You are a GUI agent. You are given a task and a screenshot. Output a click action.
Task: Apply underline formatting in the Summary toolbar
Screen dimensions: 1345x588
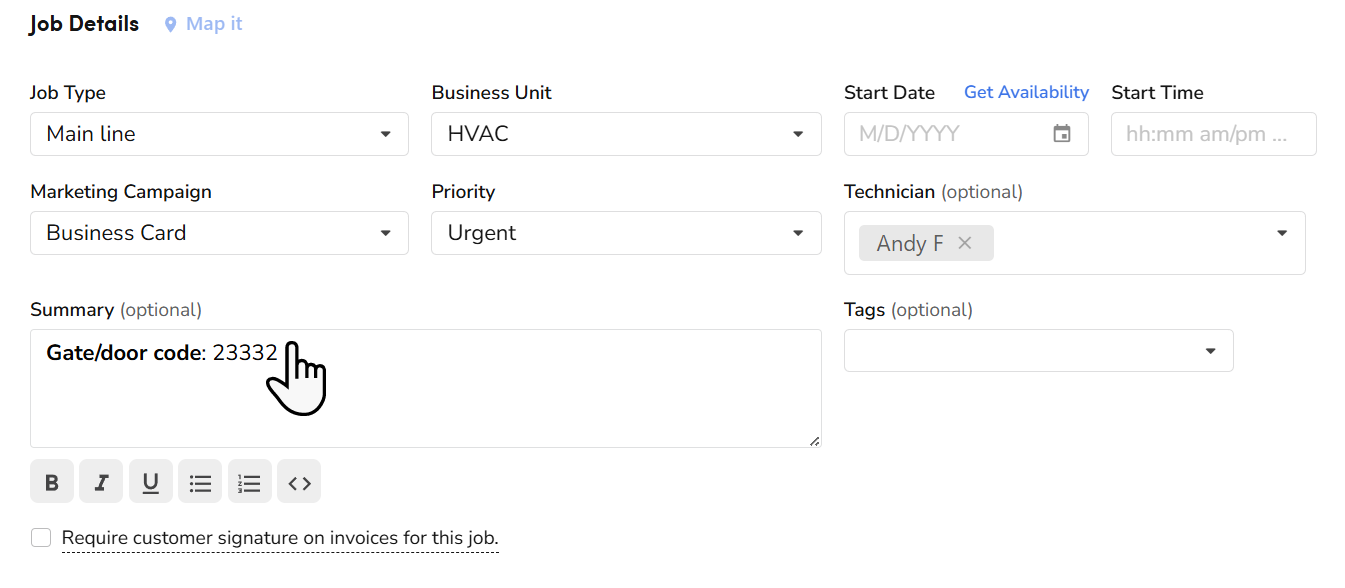click(x=150, y=481)
